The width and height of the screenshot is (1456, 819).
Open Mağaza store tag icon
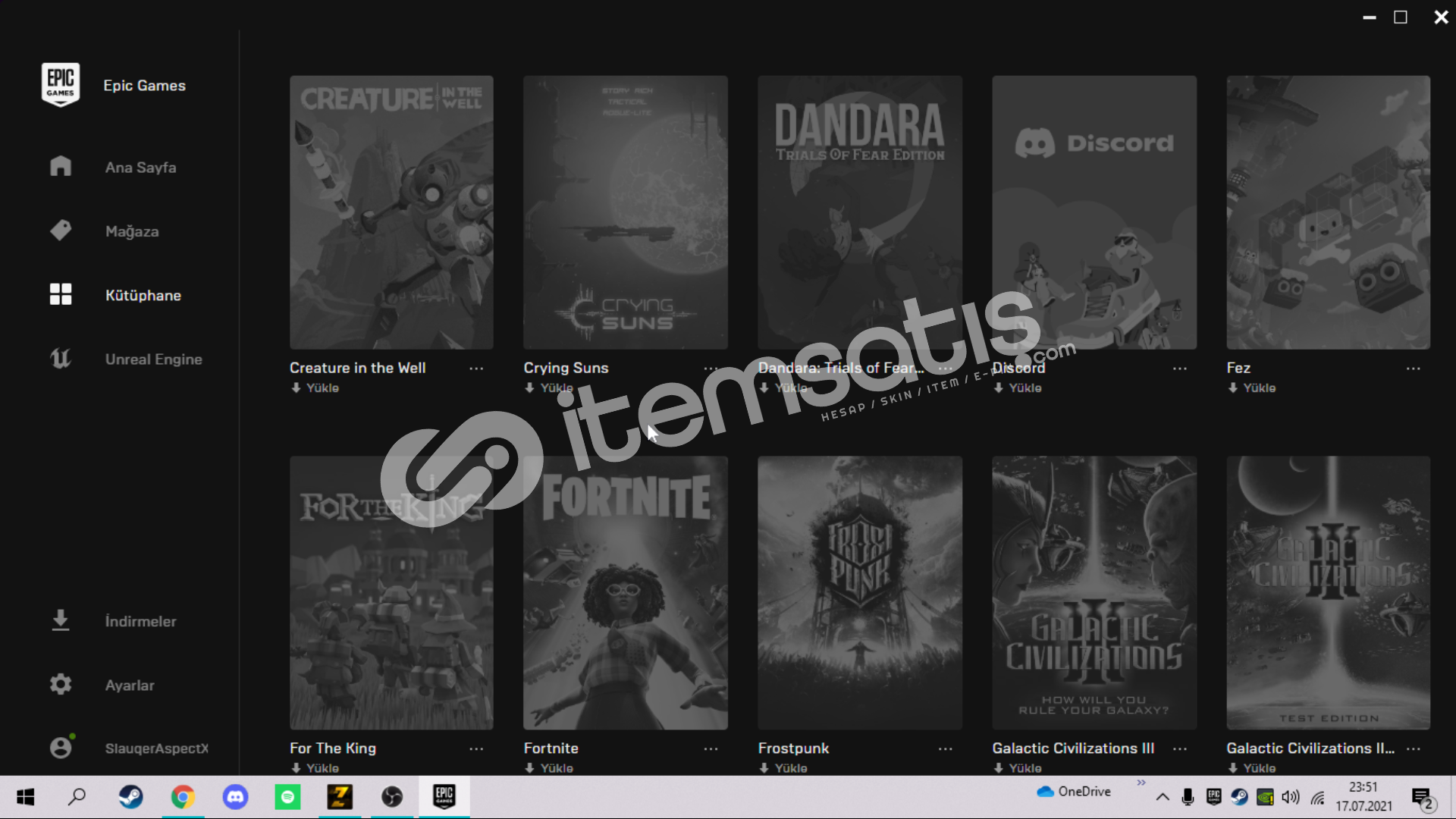pos(61,231)
